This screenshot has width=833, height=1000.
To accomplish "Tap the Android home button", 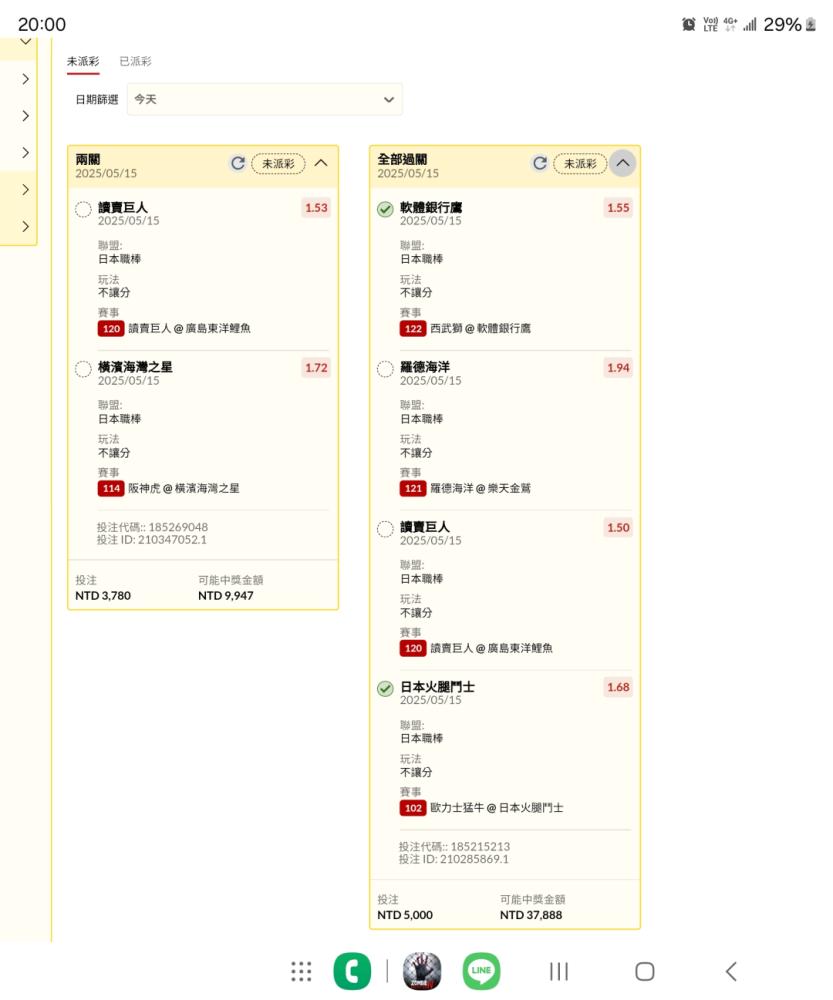I will (x=645, y=971).
